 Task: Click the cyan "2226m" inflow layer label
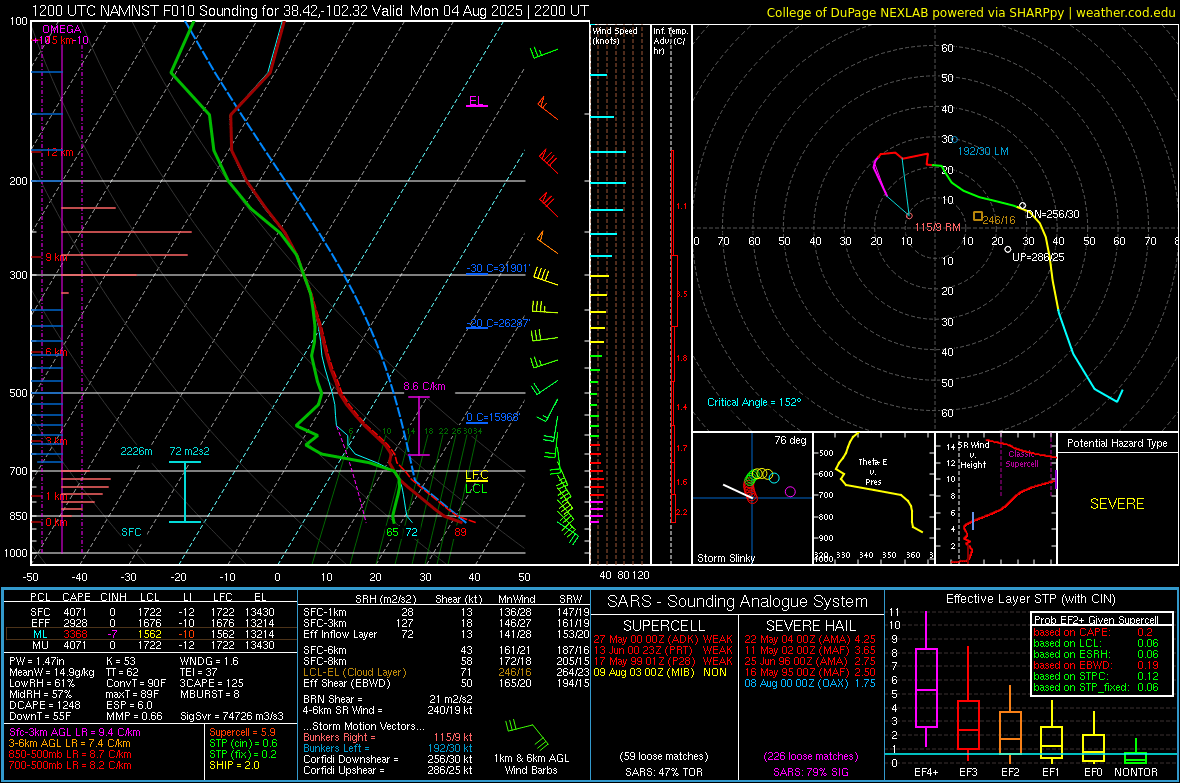[x=136, y=451]
